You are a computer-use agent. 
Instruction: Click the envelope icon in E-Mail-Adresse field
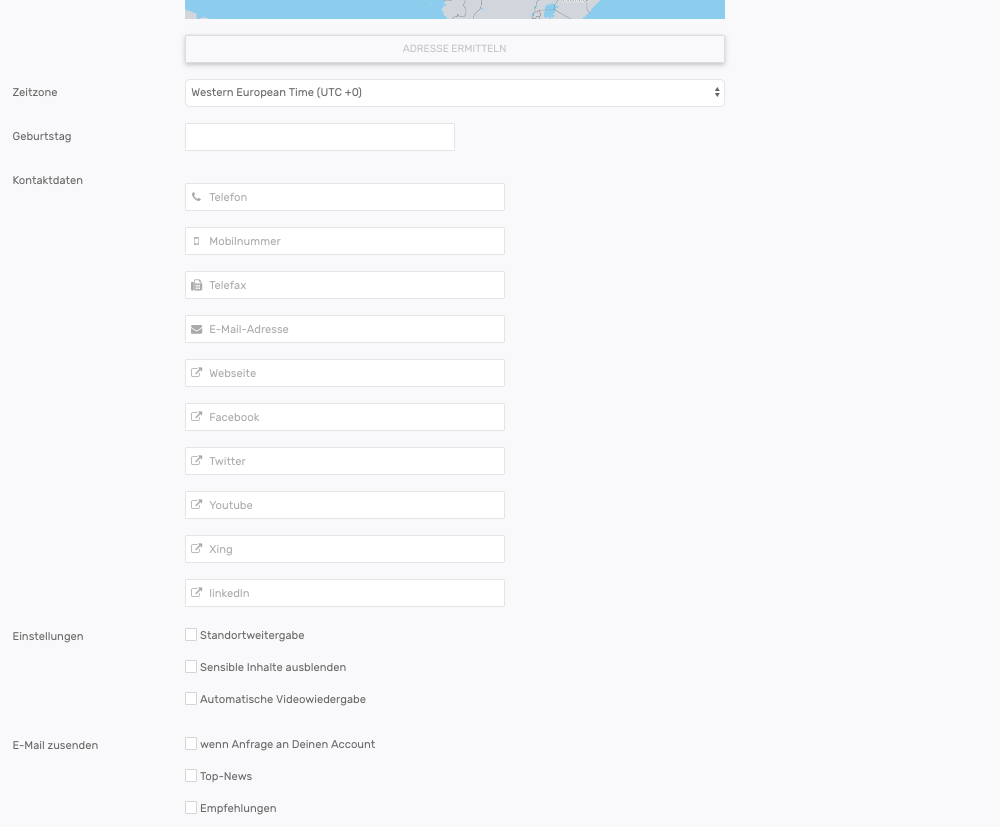point(196,329)
